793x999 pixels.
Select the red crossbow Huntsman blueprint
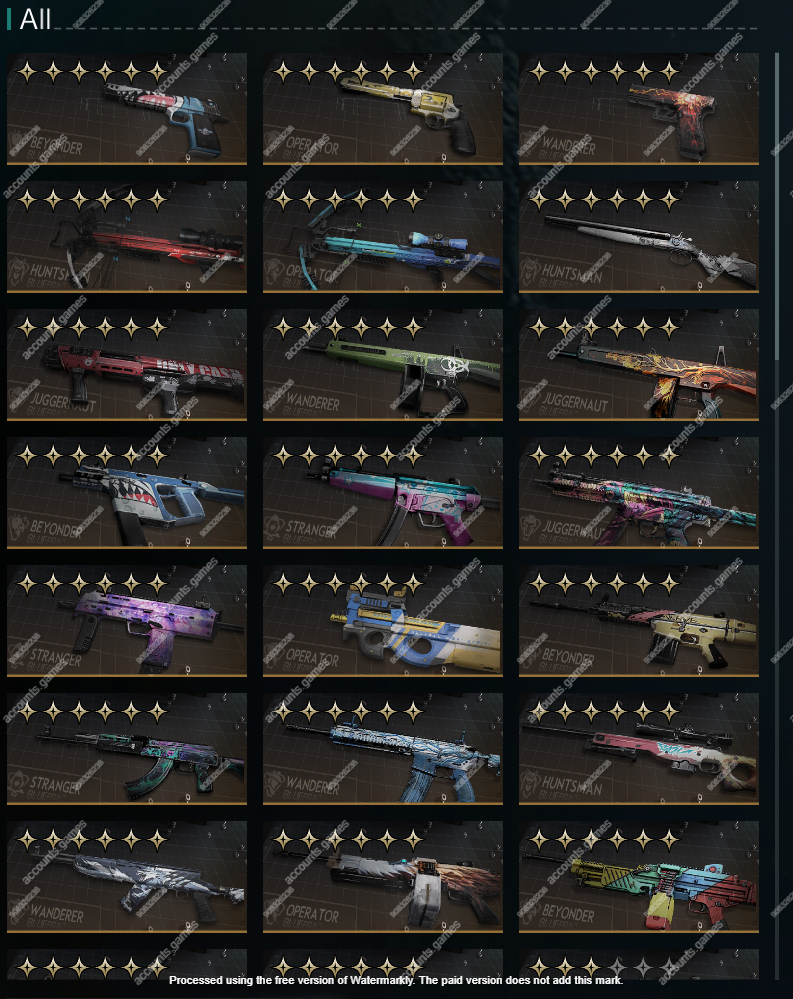tap(127, 237)
